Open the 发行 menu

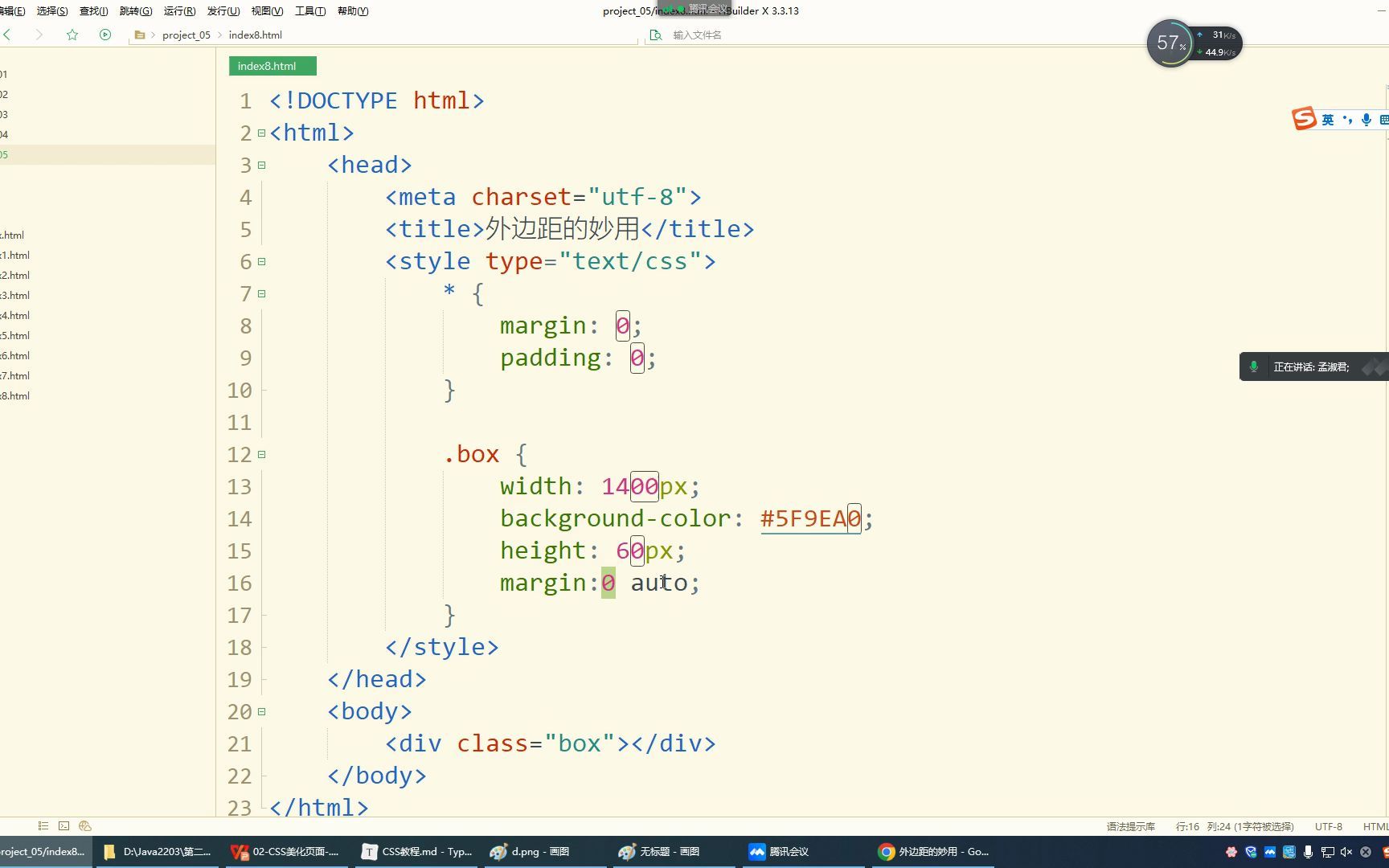223,10
